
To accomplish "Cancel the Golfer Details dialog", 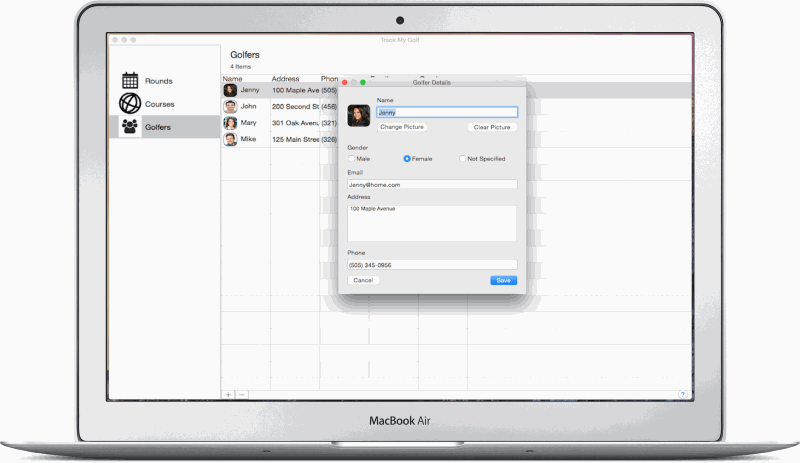I will (363, 281).
